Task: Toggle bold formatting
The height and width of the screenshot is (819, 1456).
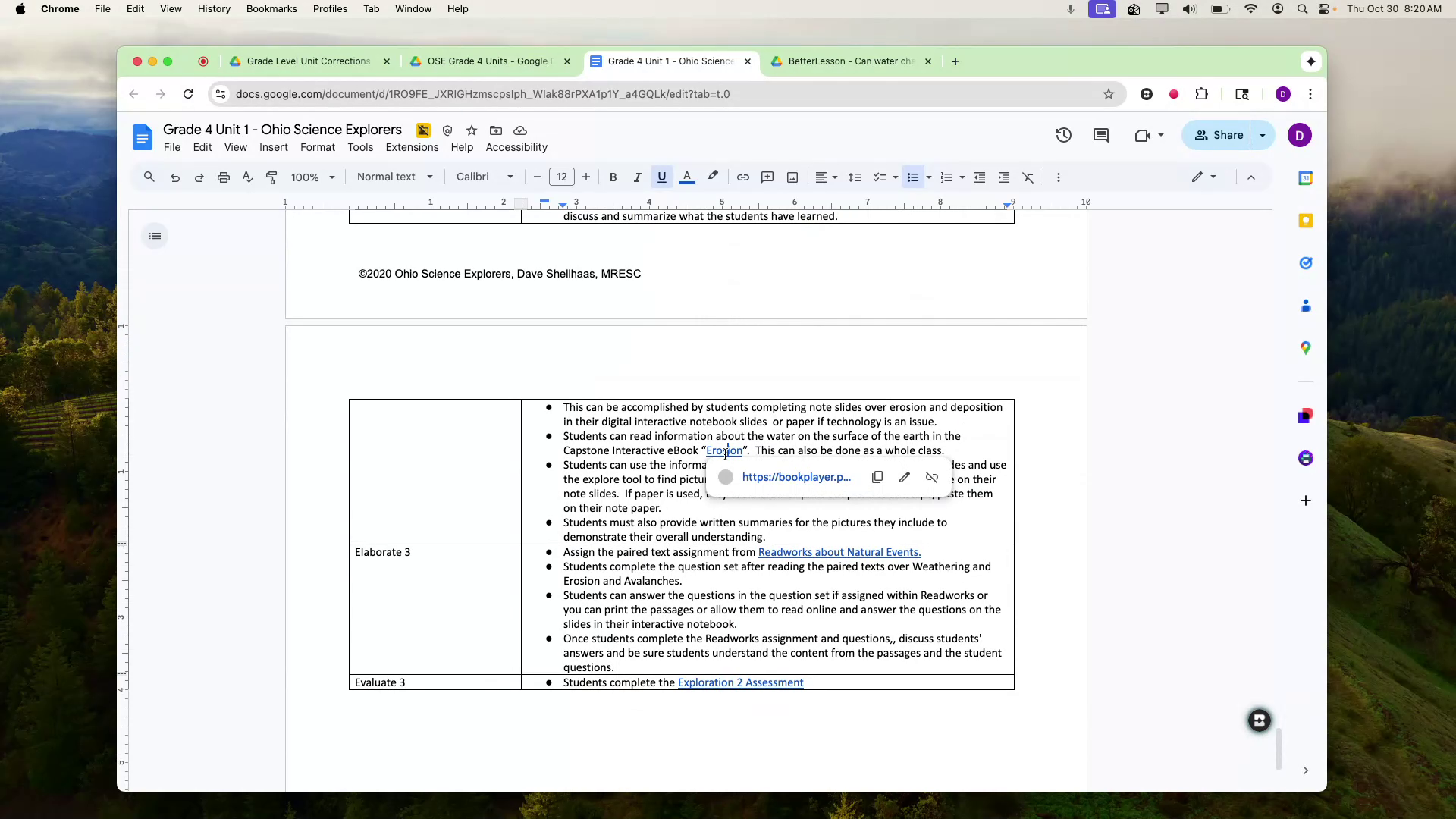Action: coord(613,177)
